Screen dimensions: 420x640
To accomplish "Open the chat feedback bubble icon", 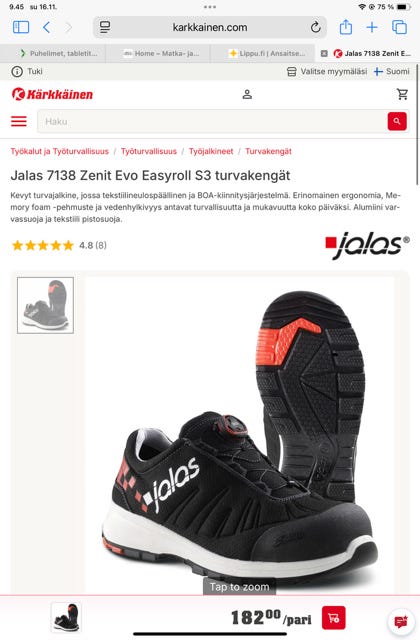I will 401,621.
